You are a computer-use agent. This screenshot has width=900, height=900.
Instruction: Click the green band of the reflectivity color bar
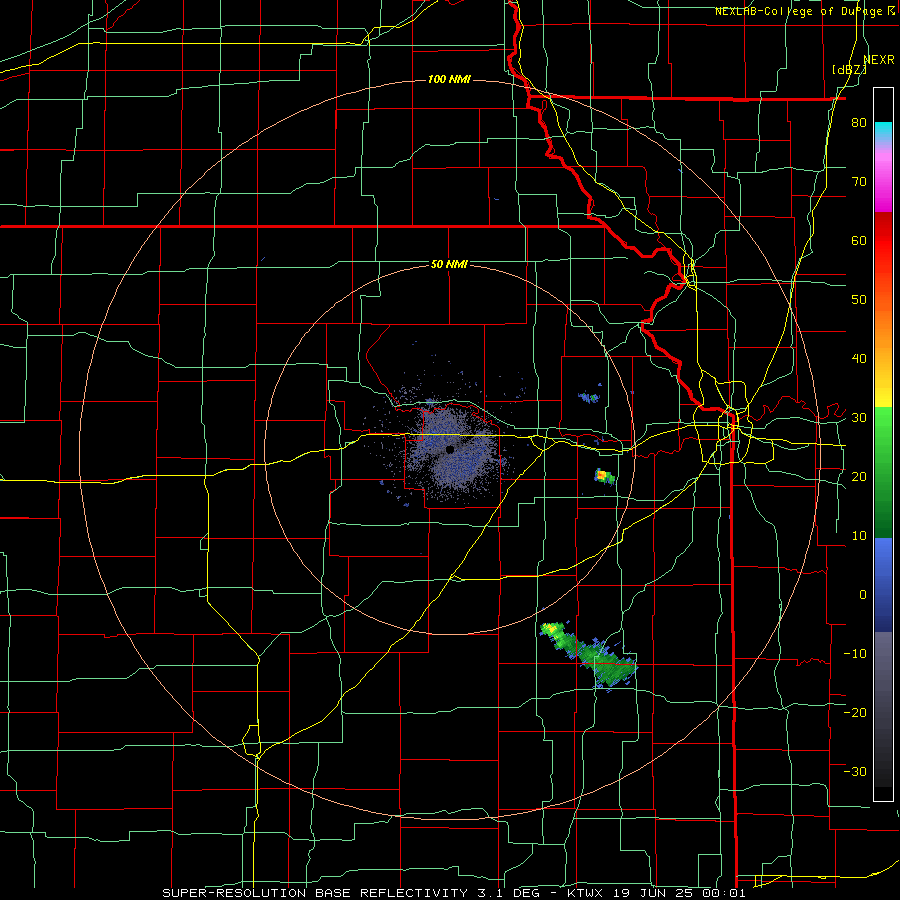(883, 472)
